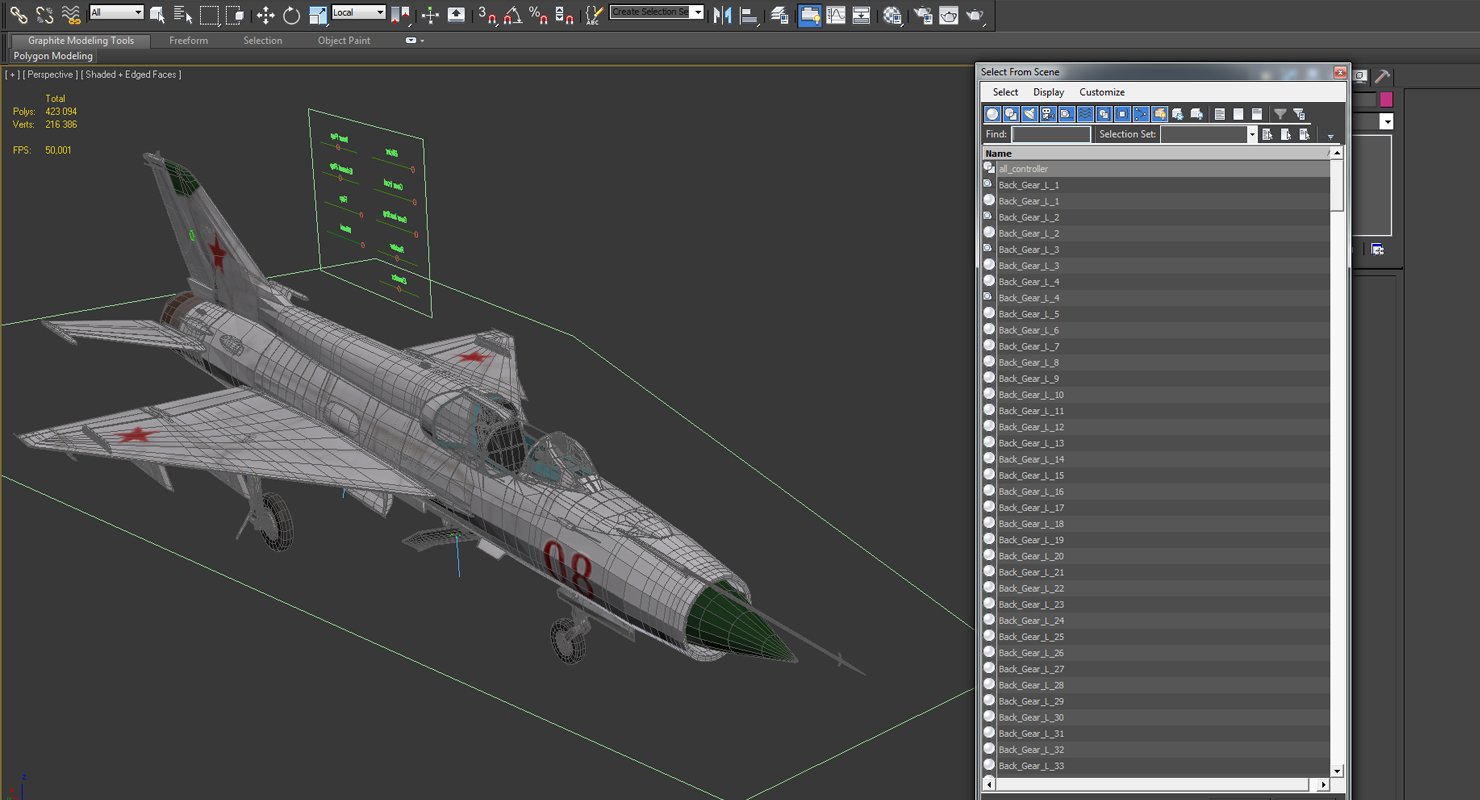Click the advanced filter icon beside the funnel

pyautogui.click(x=1299, y=114)
